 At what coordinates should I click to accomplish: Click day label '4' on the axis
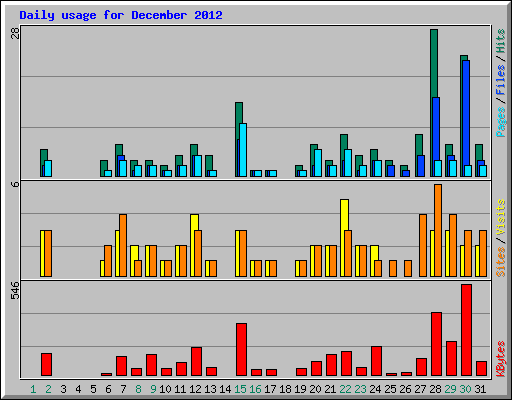(78, 389)
